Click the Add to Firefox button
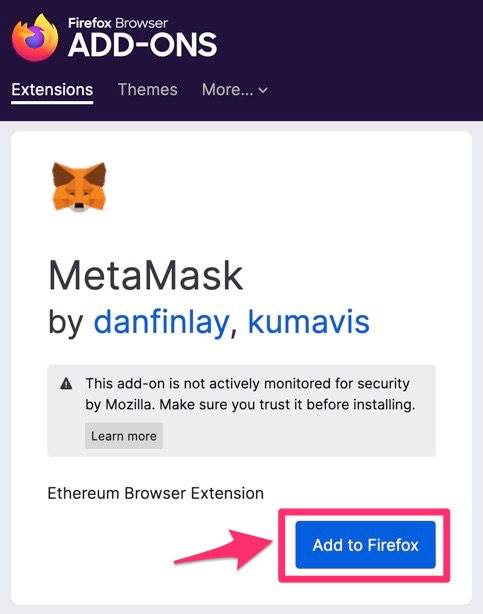The height and width of the screenshot is (614, 483). 365,545
